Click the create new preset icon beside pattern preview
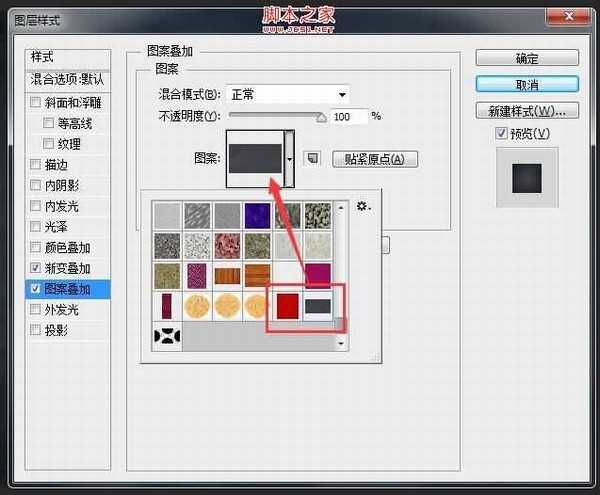Screen dimensions: 600x495 [312, 158]
